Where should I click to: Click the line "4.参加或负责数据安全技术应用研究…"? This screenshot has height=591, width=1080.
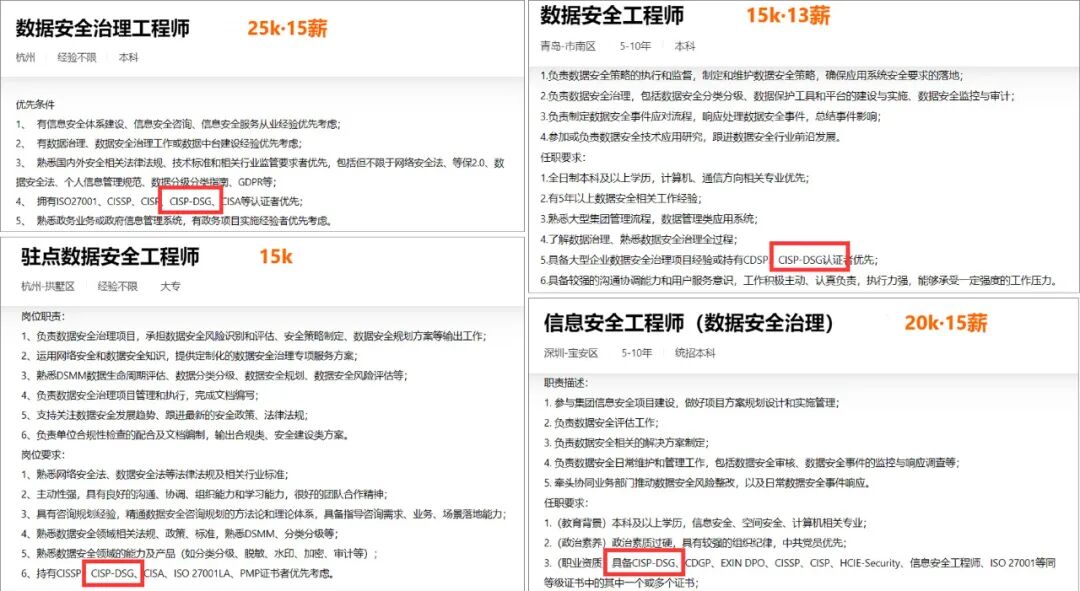tap(691, 137)
